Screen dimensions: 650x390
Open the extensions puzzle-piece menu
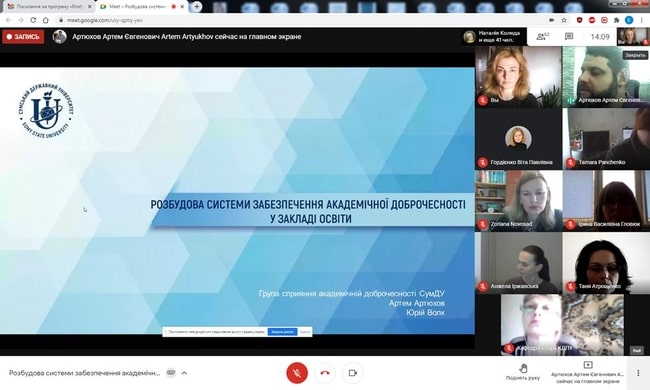[x=617, y=20]
